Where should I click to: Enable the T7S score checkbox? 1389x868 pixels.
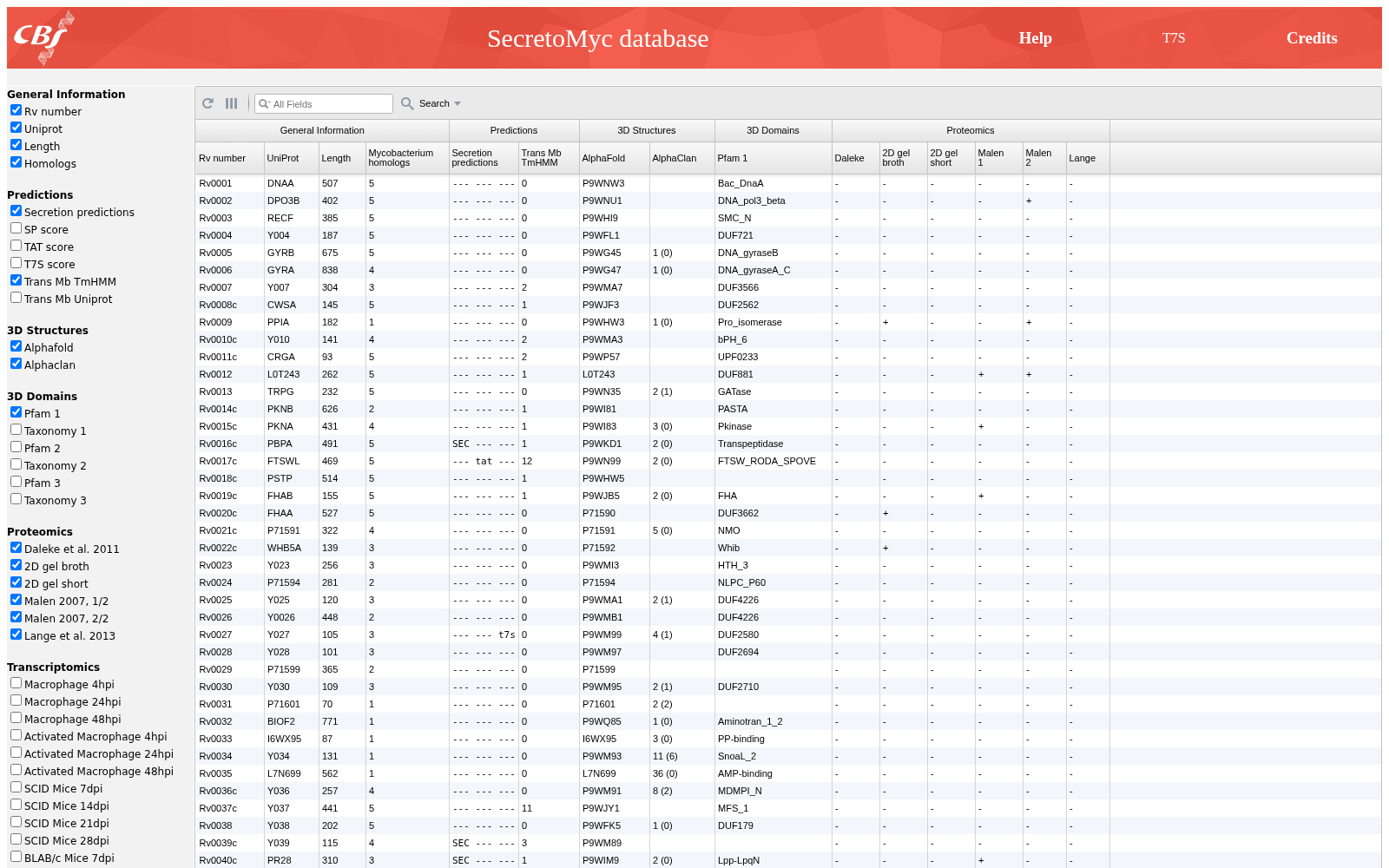(16, 263)
